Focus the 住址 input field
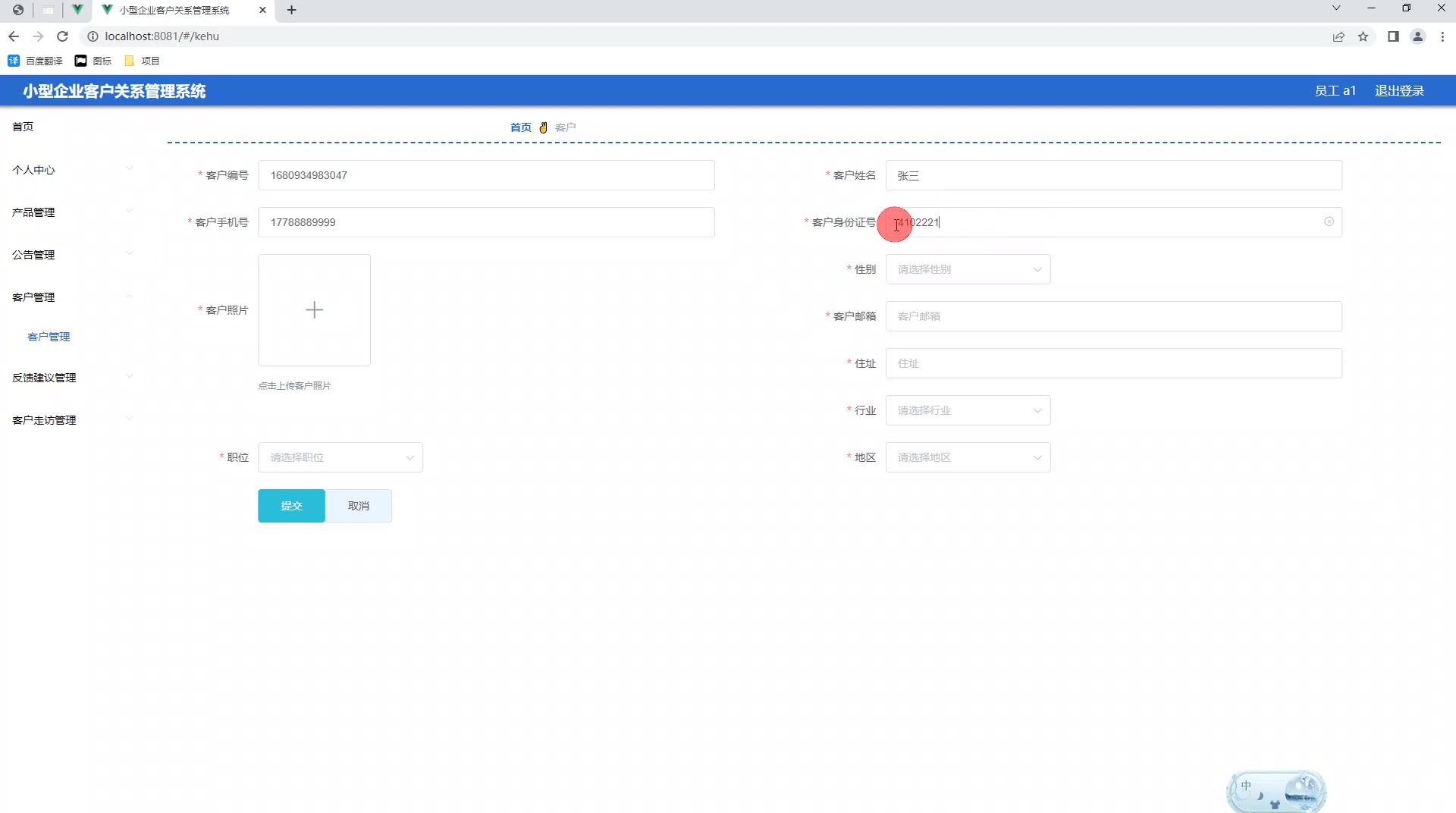This screenshot has height=813, width=1456. (1113, 363)
